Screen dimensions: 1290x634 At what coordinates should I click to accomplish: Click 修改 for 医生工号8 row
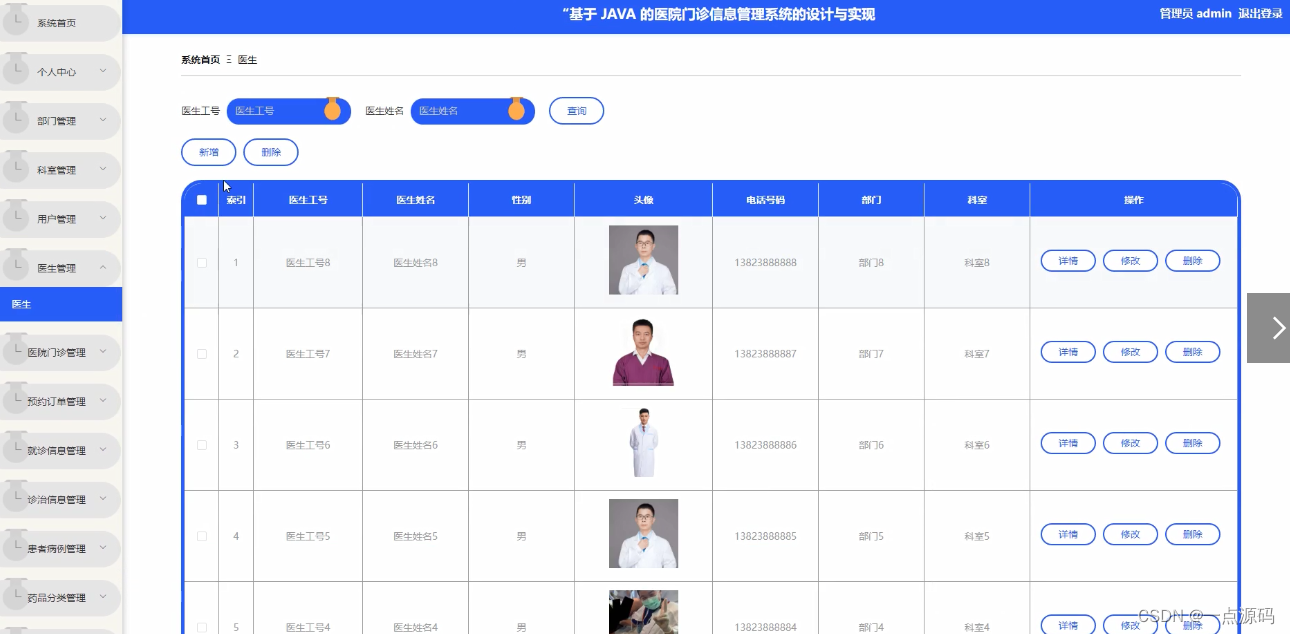(1130, 261)
